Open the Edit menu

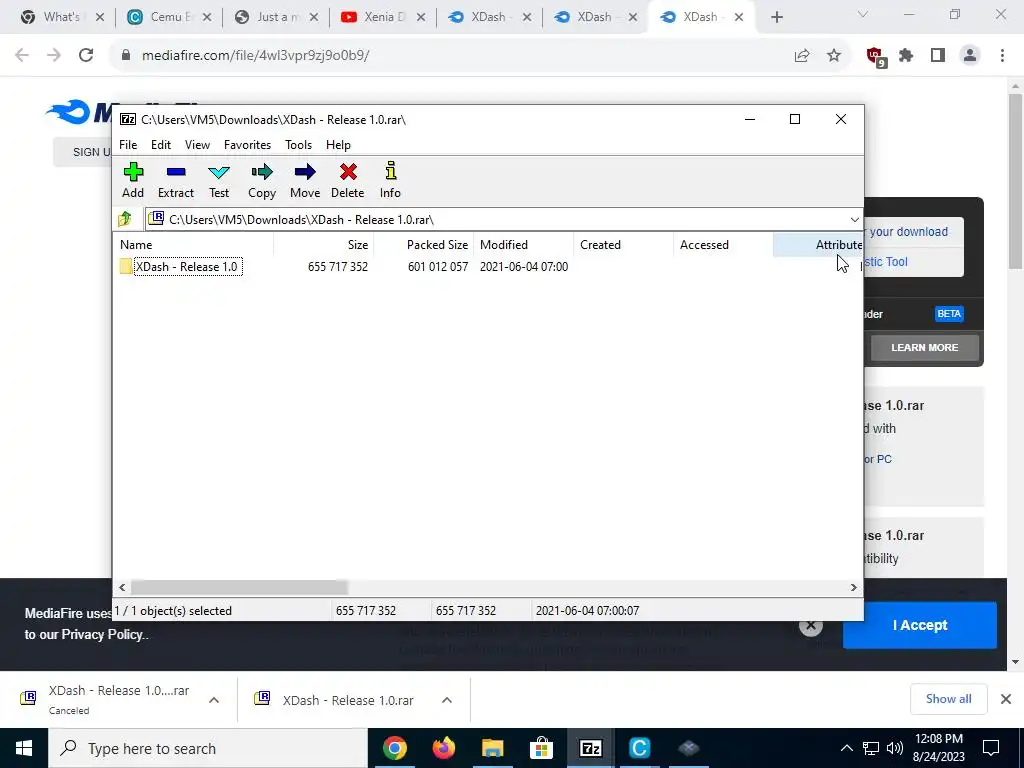[x=161, y=145]
